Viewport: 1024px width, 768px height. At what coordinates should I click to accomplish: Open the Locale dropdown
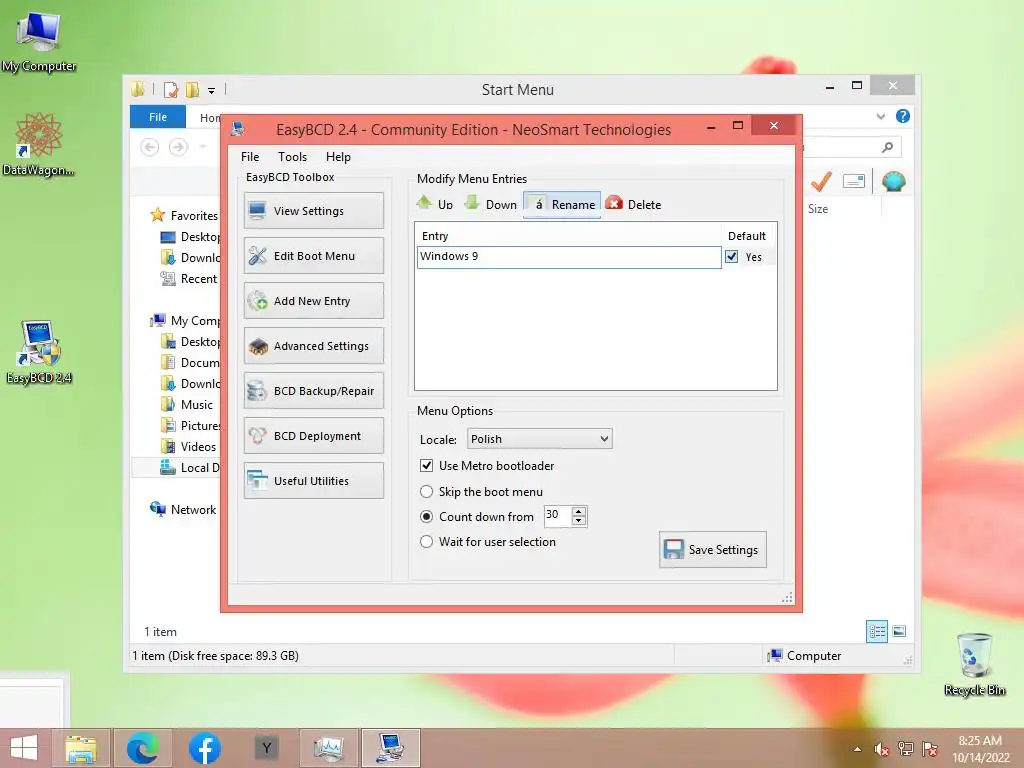click(539, 439)
